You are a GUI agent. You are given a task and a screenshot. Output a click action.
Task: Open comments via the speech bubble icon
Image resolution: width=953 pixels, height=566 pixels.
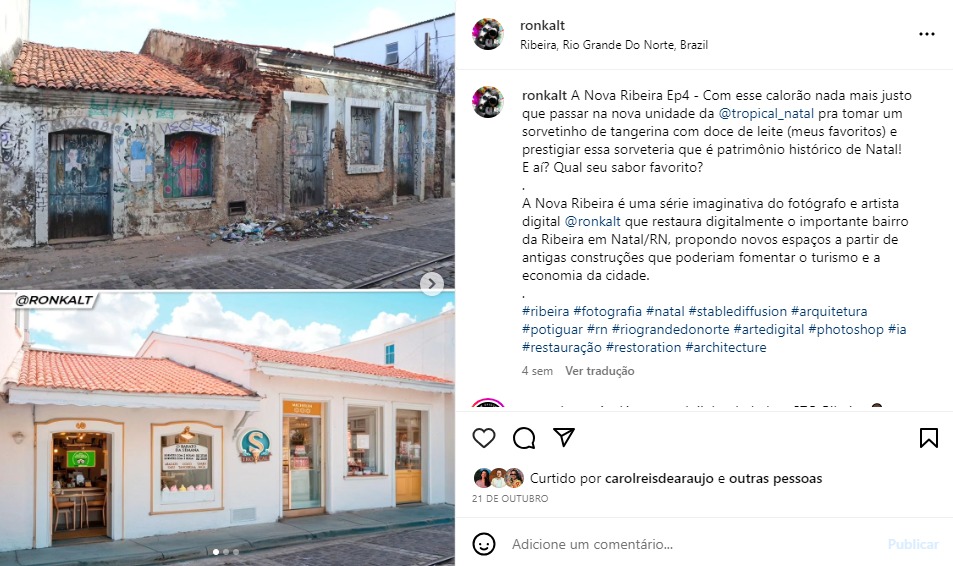point(524,438)
